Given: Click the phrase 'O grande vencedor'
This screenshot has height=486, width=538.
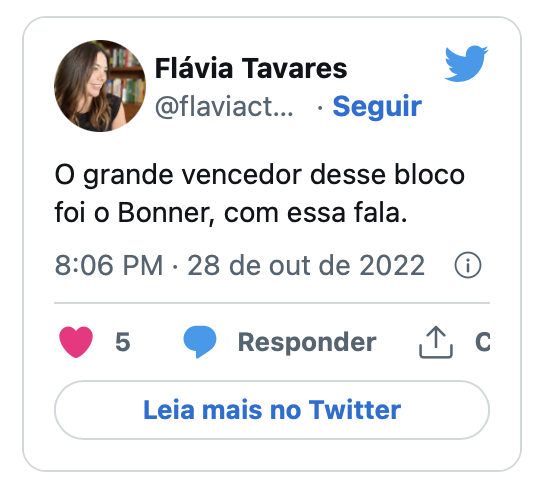Looking at the screenshot, I should (x=178, y=176).
